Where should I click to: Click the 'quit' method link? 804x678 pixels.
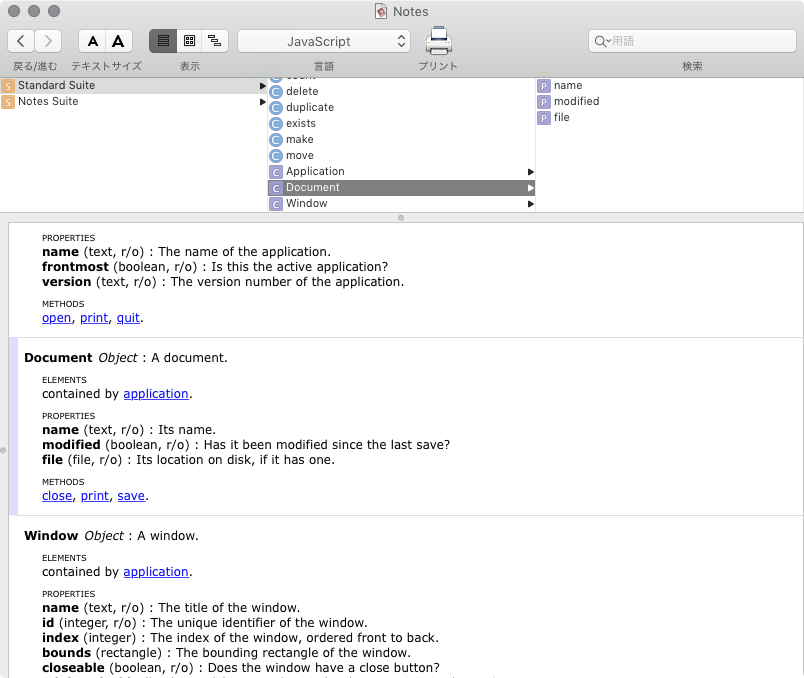(128, 318)
